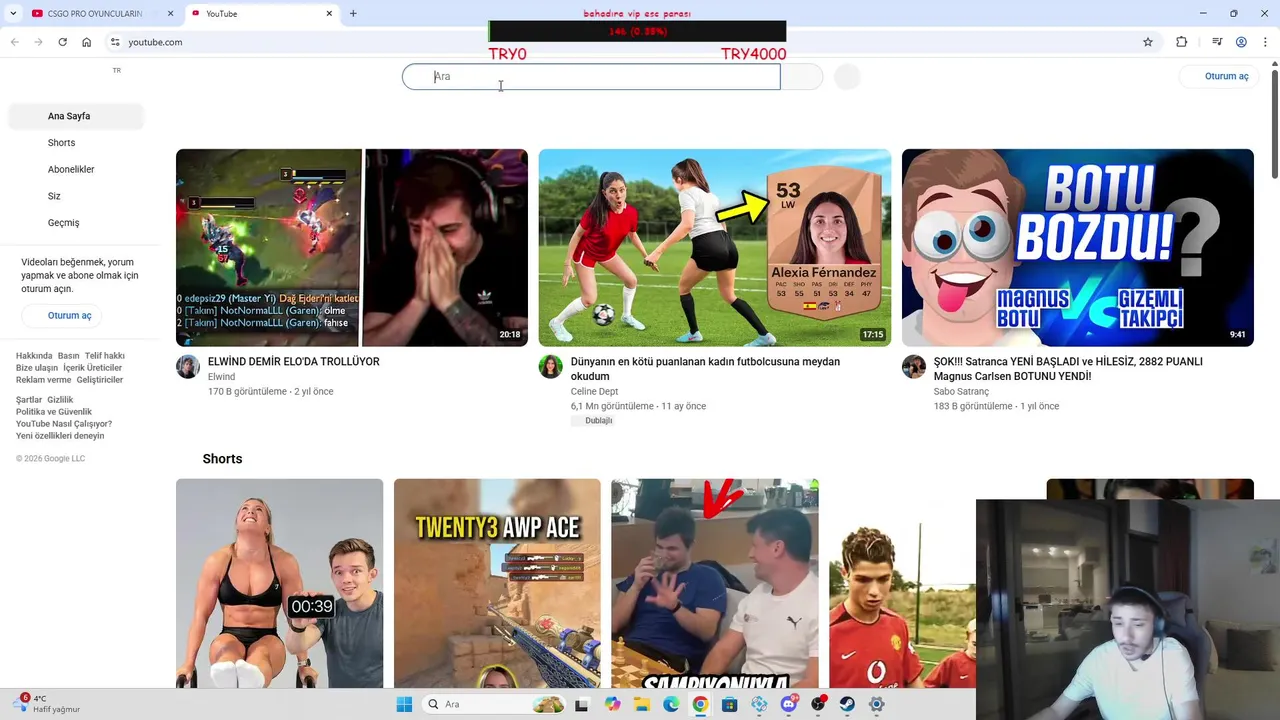Screen dimensions: 1280x720
Task: Open the Bize ulaşın footer link
Action: 37,368
